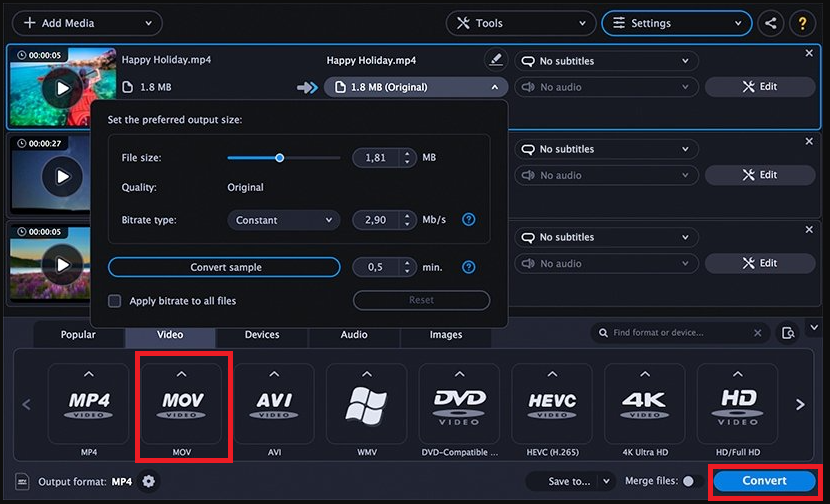The width and height of the screenshot is (830, 504).
Task: Click the Reset button
Action: pyautogui.click(x=421, y=300)
